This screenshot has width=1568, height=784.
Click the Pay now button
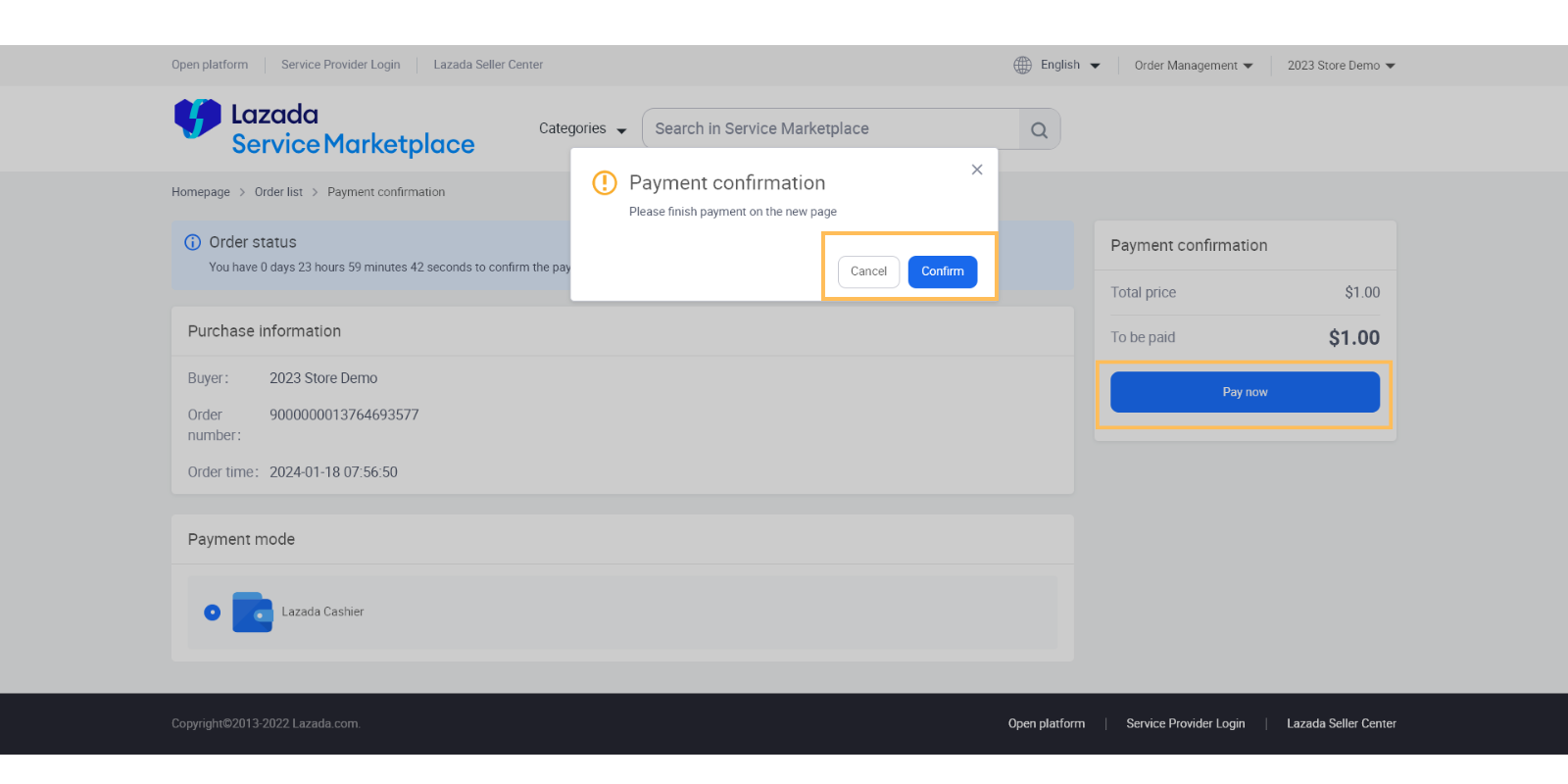coord(1245,392)
